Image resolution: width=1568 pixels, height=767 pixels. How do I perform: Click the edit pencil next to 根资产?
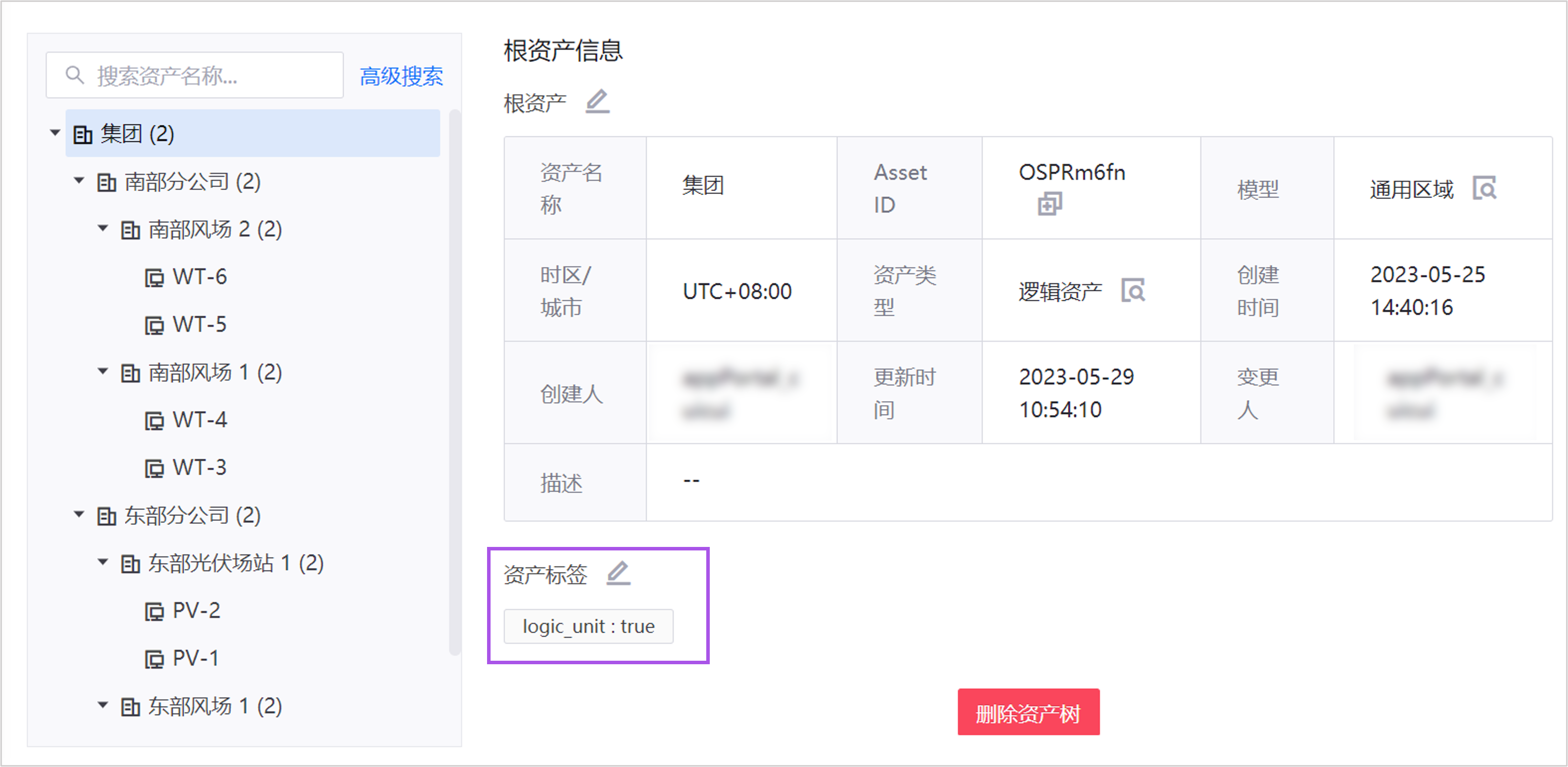coord(597,102)
